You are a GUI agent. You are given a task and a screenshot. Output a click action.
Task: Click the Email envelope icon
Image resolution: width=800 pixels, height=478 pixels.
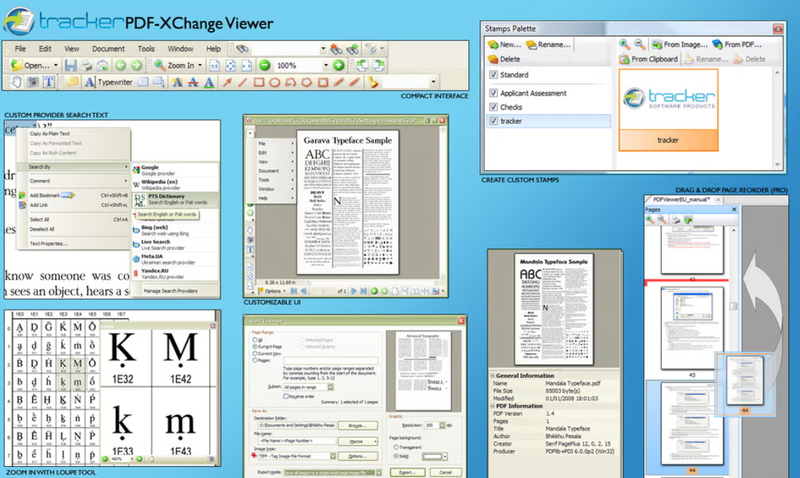pyautogui.click(x=103, y=65)
